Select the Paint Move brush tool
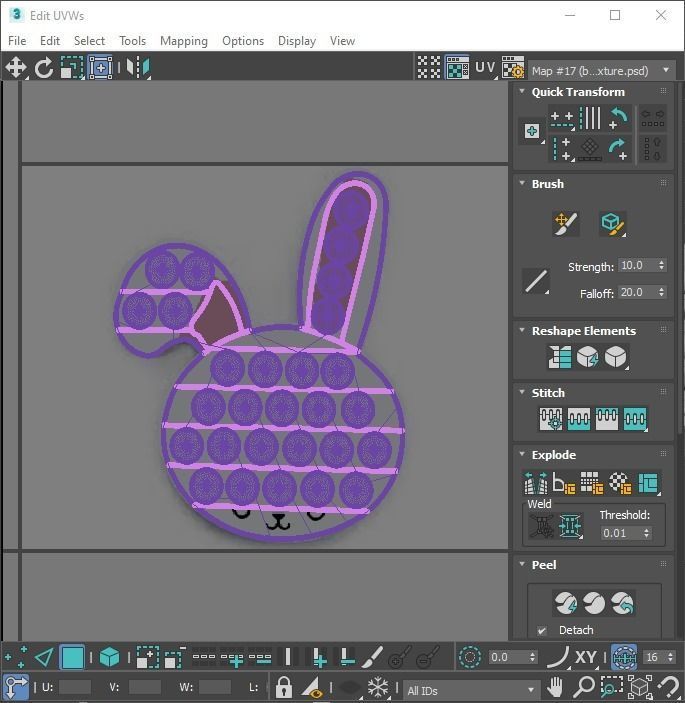Image resolution: width=685 pixels, height=703 pixels. (x=566, y=223)
